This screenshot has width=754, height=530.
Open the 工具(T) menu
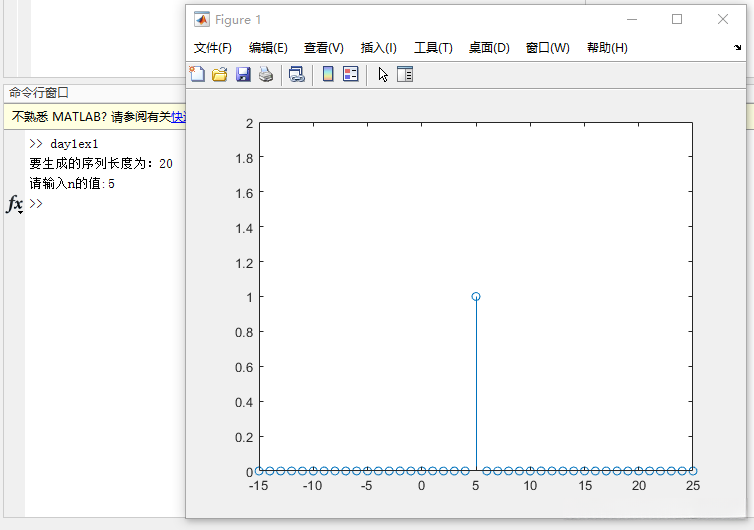click(433, 48)
